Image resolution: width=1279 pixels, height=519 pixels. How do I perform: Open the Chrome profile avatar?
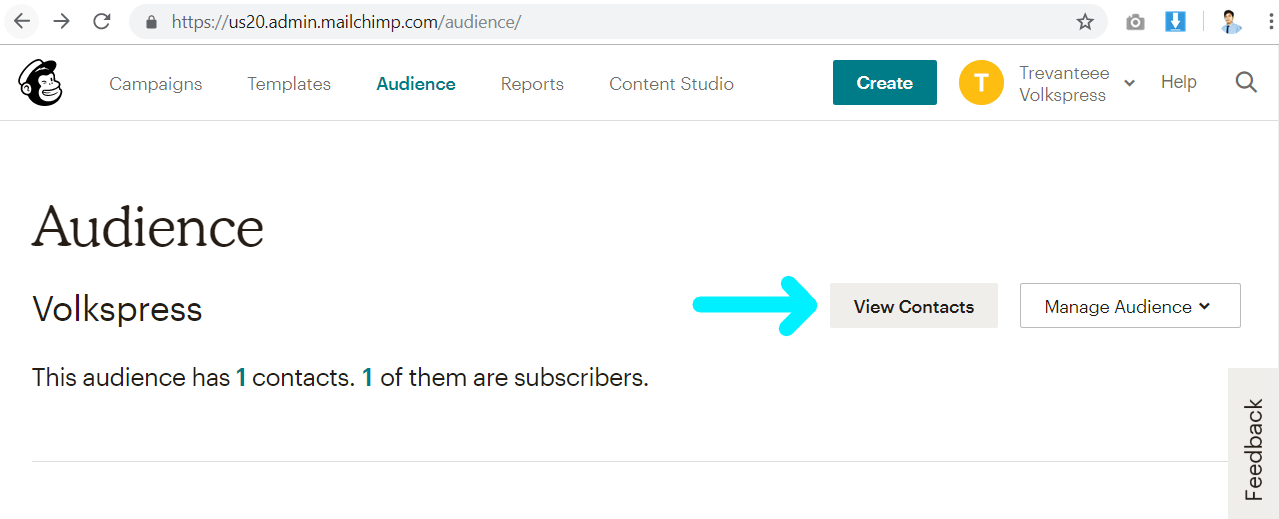point(1231,21)
